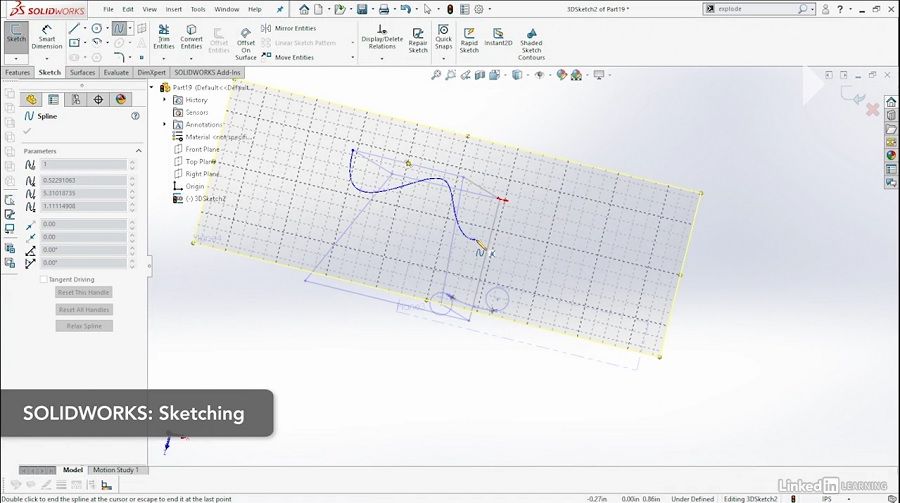Open the Smart Dimension dropdown arrow
The height and width of the screenshot is (503, 900).
pos(46,58)
